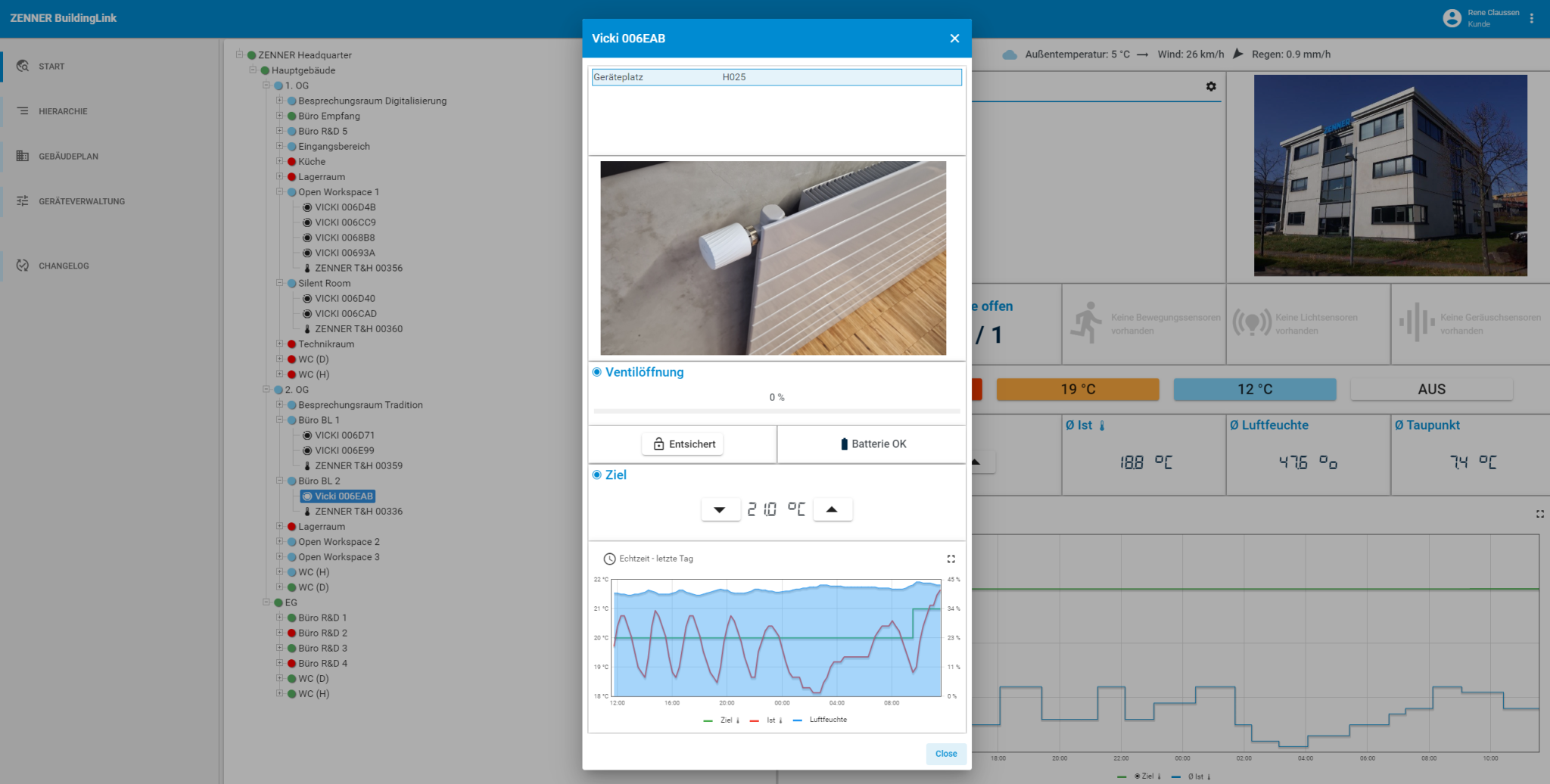Screen dimensions: 1550x784
Task: Select the Ventilöffnung radio button
Action: click(x=596, y=372)
